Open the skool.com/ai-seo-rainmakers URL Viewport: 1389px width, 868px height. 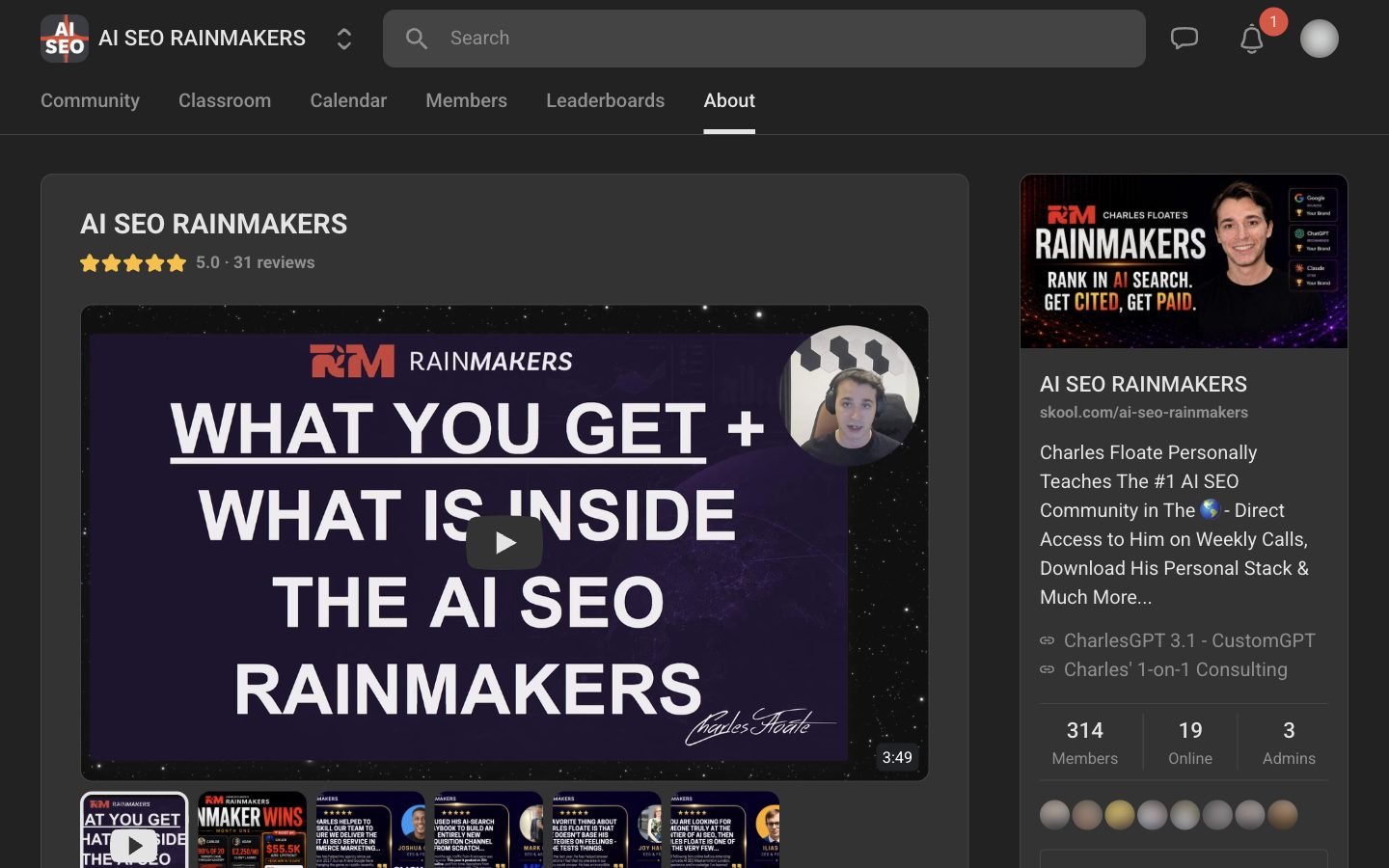tap(1143, 412)
